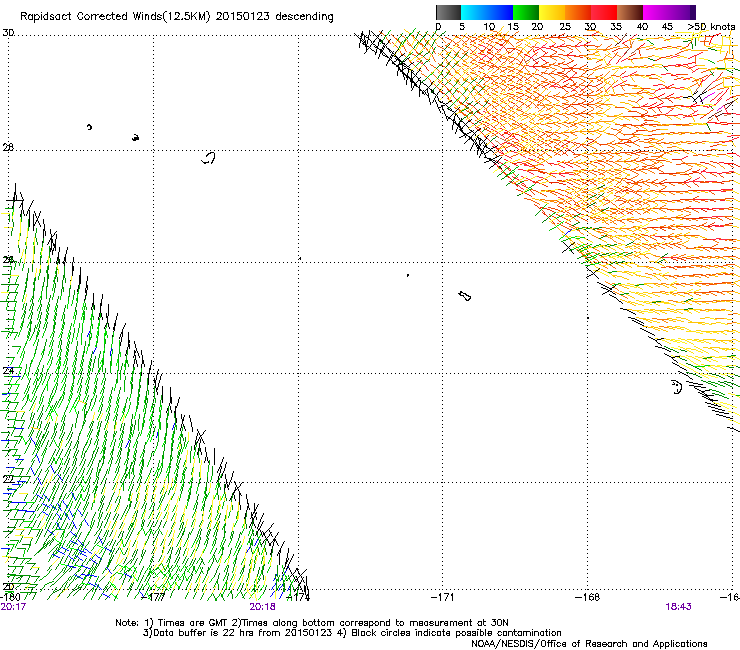Click the latitude label '22'
740x650 pixels.
(8, 479)
